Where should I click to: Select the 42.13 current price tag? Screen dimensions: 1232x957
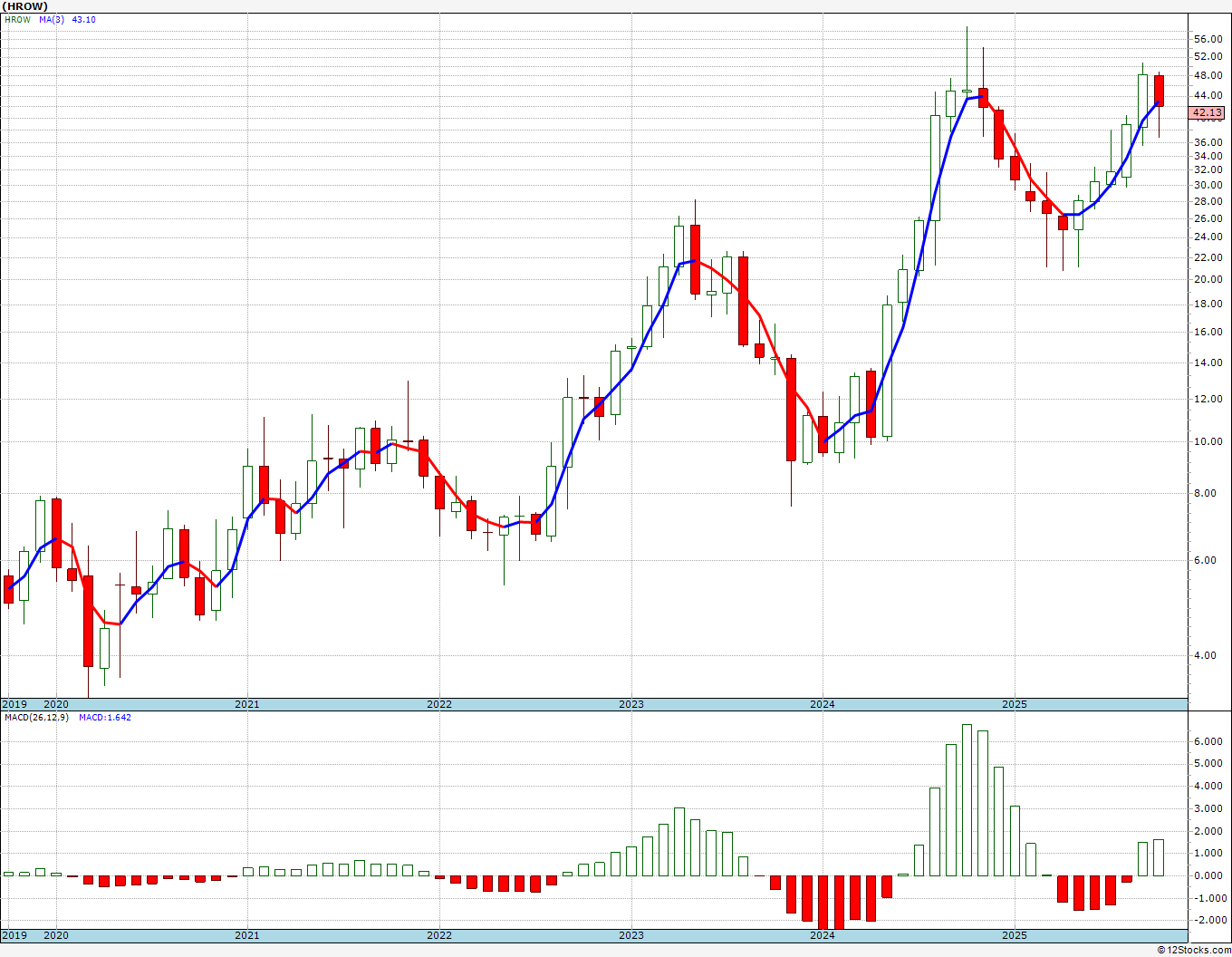click(x=1208, y=112)
